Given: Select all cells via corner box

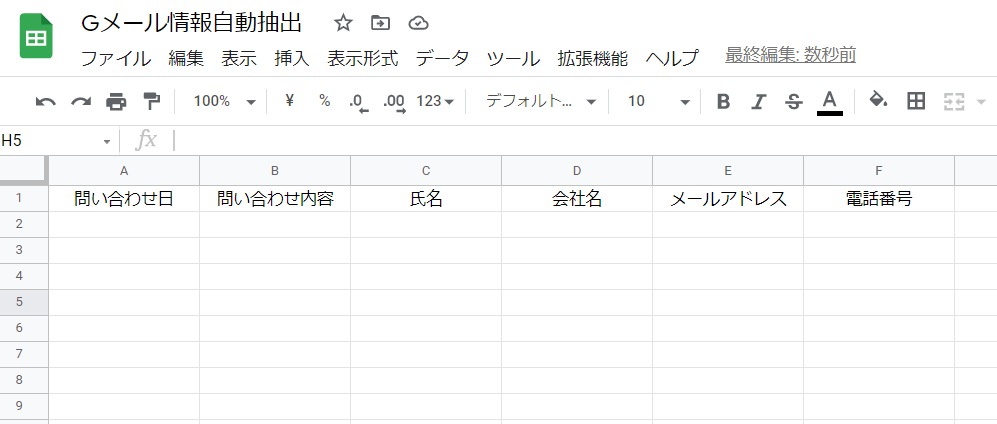Looking at the screenshot, I should click(24, 170).
